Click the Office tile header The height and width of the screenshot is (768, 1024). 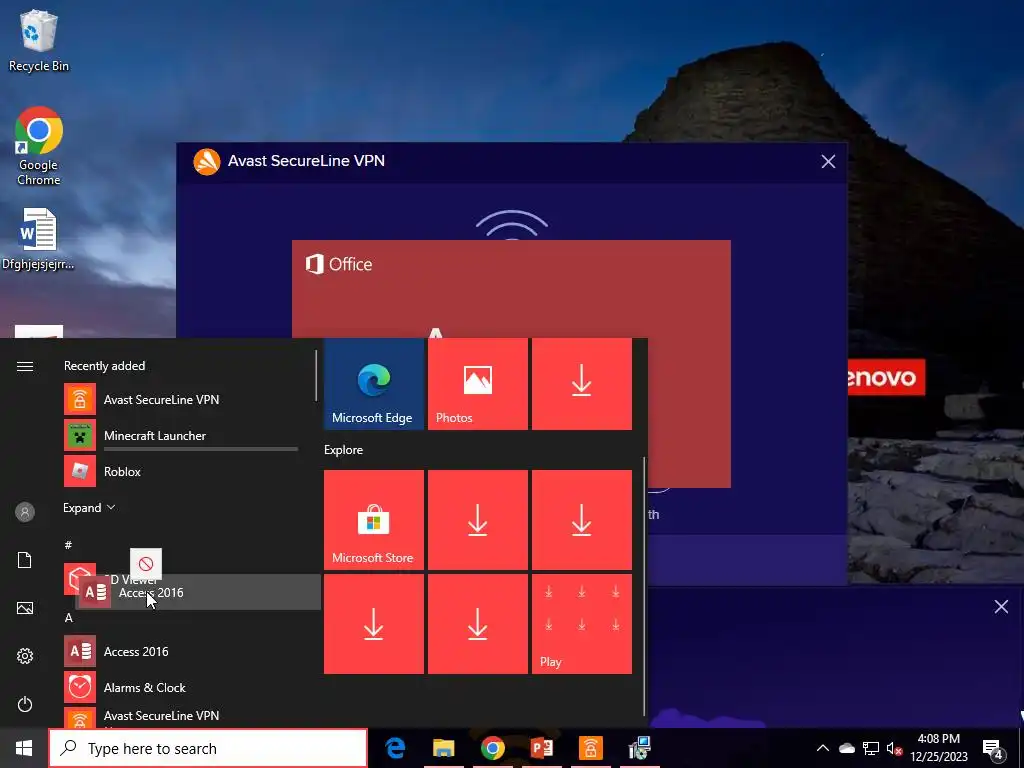coord(339,264)
